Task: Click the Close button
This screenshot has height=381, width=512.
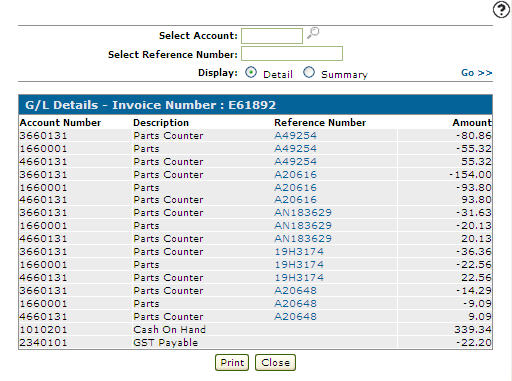Action: (x=275, y=362)
